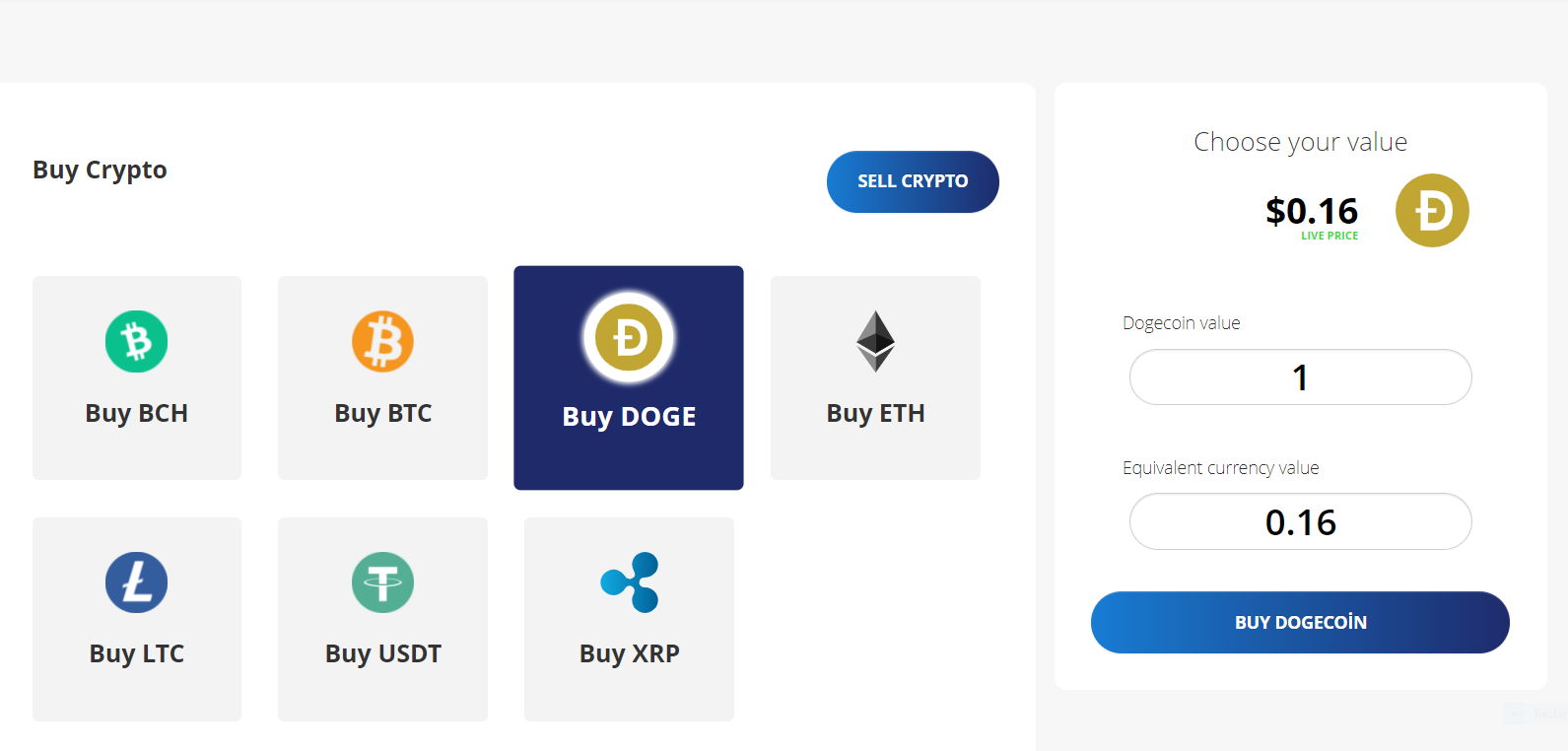Viewport: 1568px width, 751px height.
Task: Click the blue Litecoin logo icon
Action: point(136,582)
